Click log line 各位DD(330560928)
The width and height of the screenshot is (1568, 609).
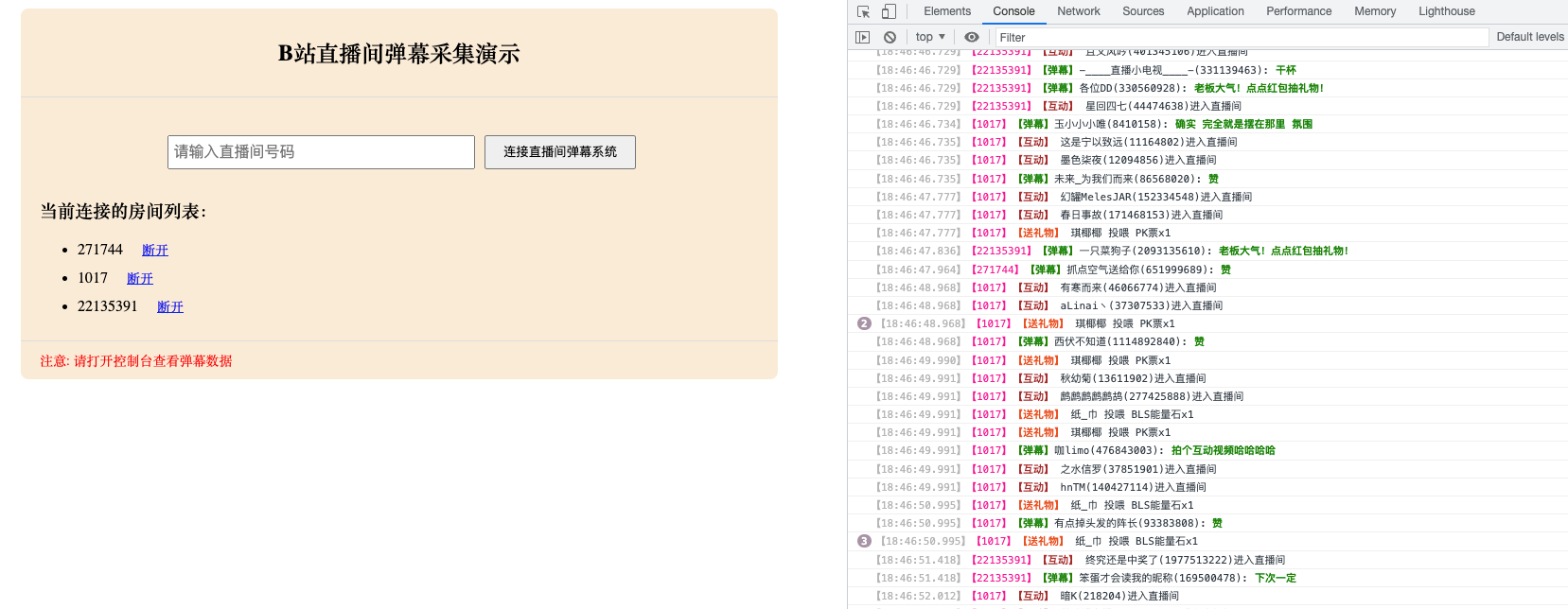1207,88
